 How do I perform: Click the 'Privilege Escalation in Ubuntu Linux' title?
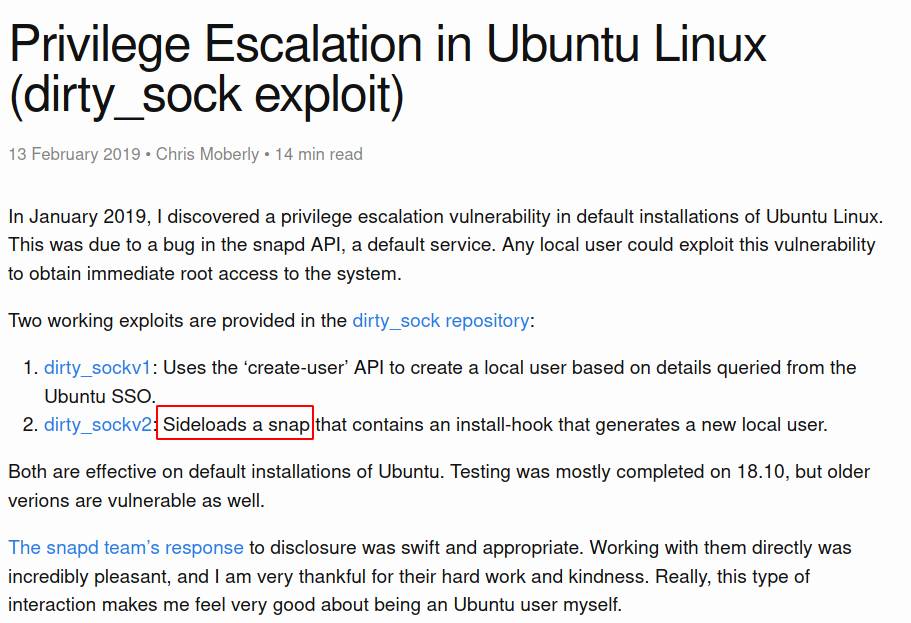388,44
